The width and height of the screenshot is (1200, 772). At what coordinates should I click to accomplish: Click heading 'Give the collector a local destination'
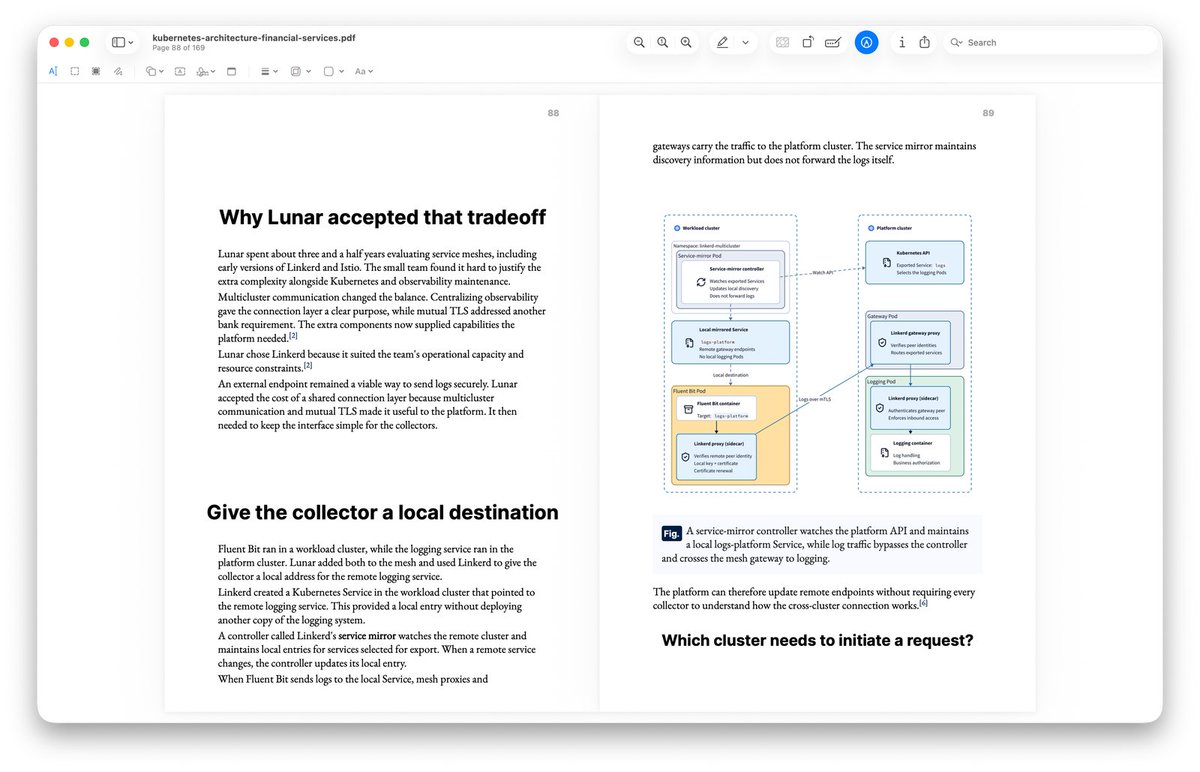click(382, 512)
